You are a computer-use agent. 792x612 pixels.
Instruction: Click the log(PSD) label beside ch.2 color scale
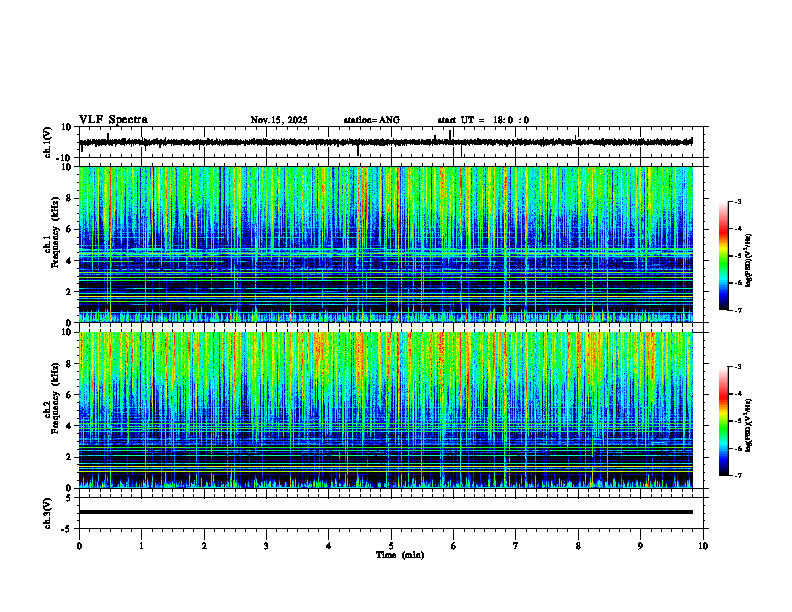coord(749,425)
